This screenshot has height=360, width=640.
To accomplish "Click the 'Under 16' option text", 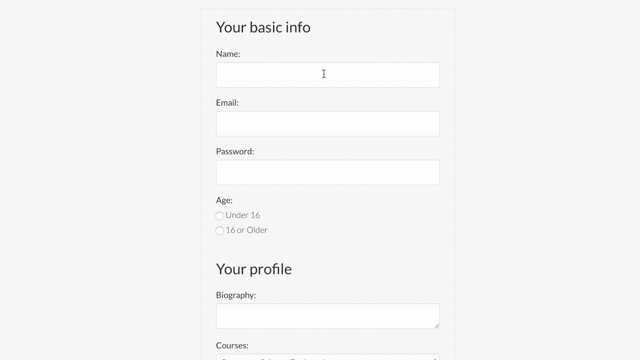I will (243, 215).
